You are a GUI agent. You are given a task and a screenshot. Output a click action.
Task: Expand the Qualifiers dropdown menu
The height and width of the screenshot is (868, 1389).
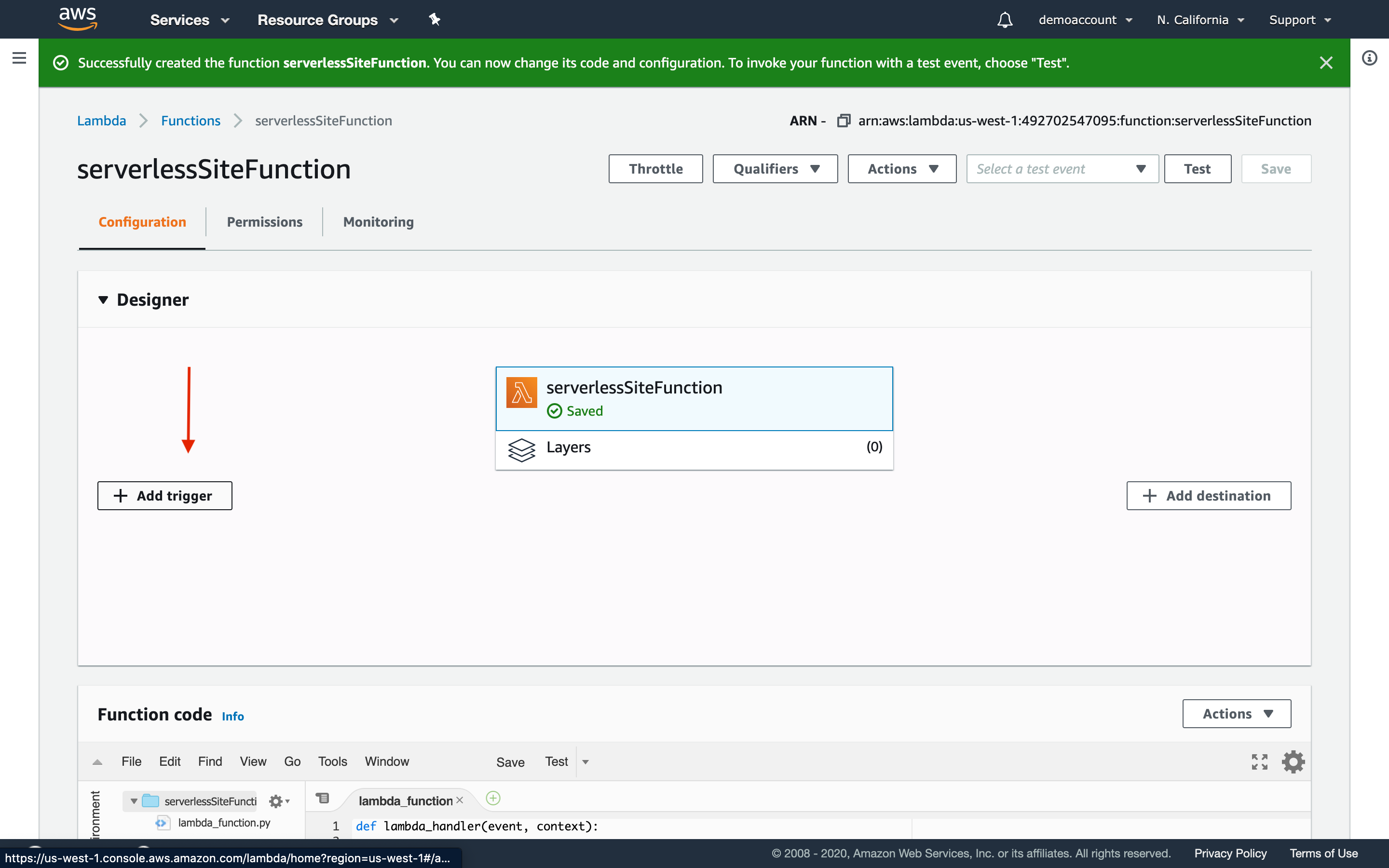click(776, 168)
